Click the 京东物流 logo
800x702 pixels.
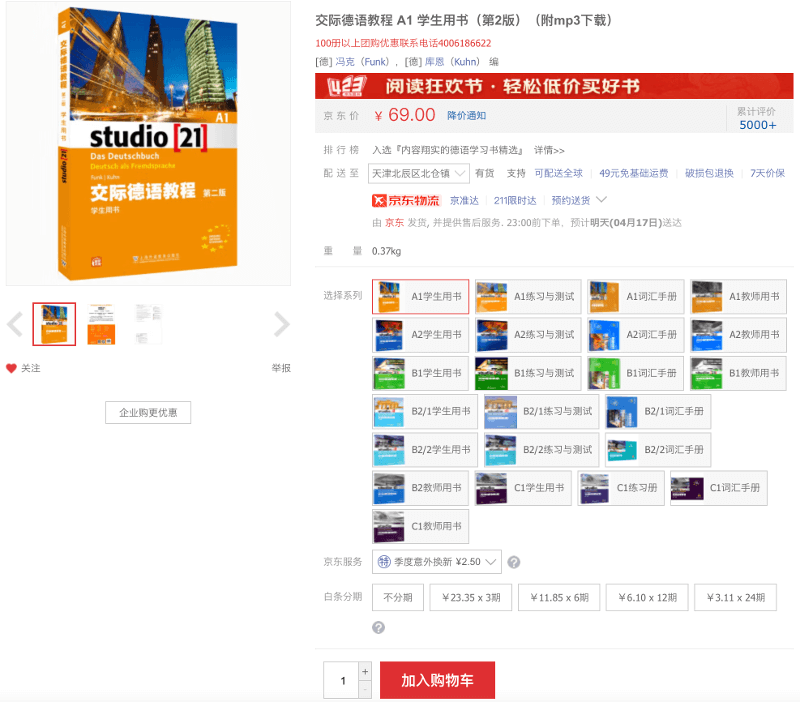(406, 200)
